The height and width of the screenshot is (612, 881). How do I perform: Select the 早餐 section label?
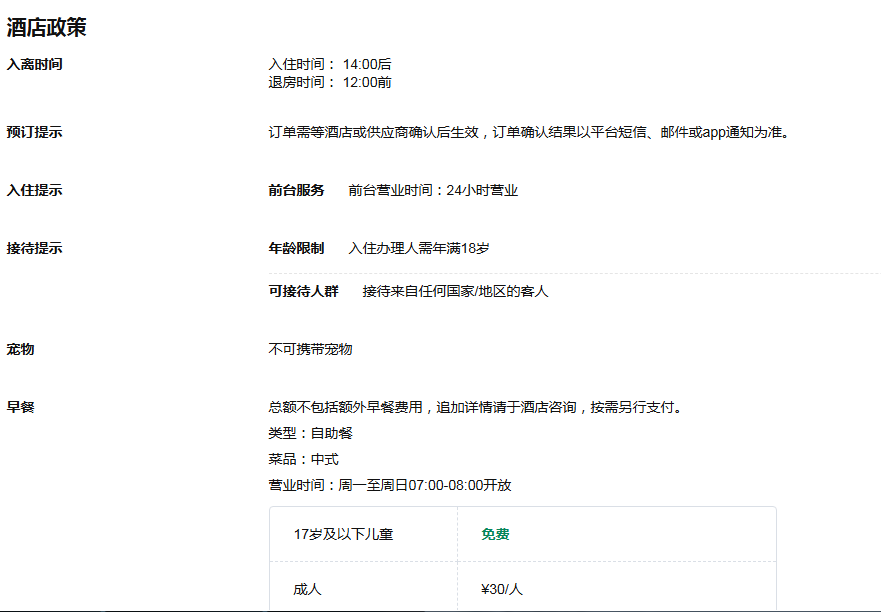21,407
